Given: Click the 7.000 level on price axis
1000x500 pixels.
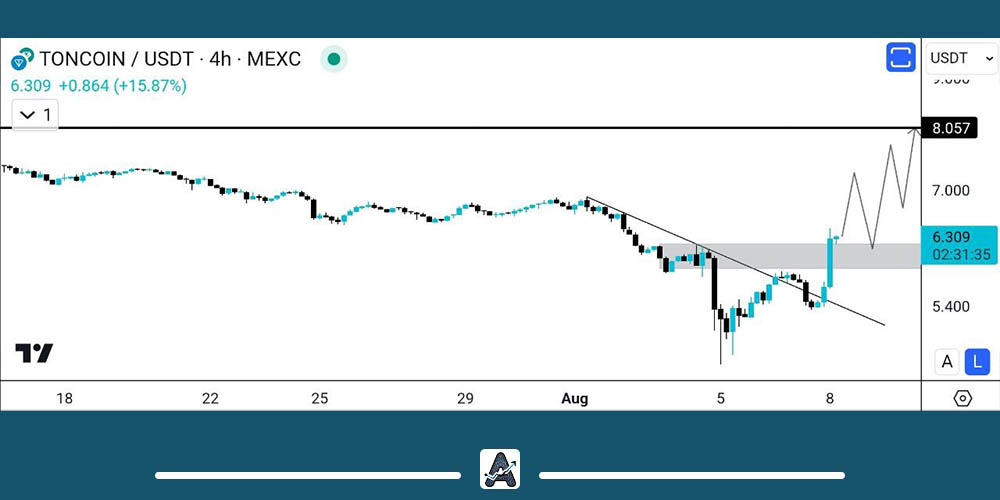Looking at the screenshot, I should click(x=951, y=190).
